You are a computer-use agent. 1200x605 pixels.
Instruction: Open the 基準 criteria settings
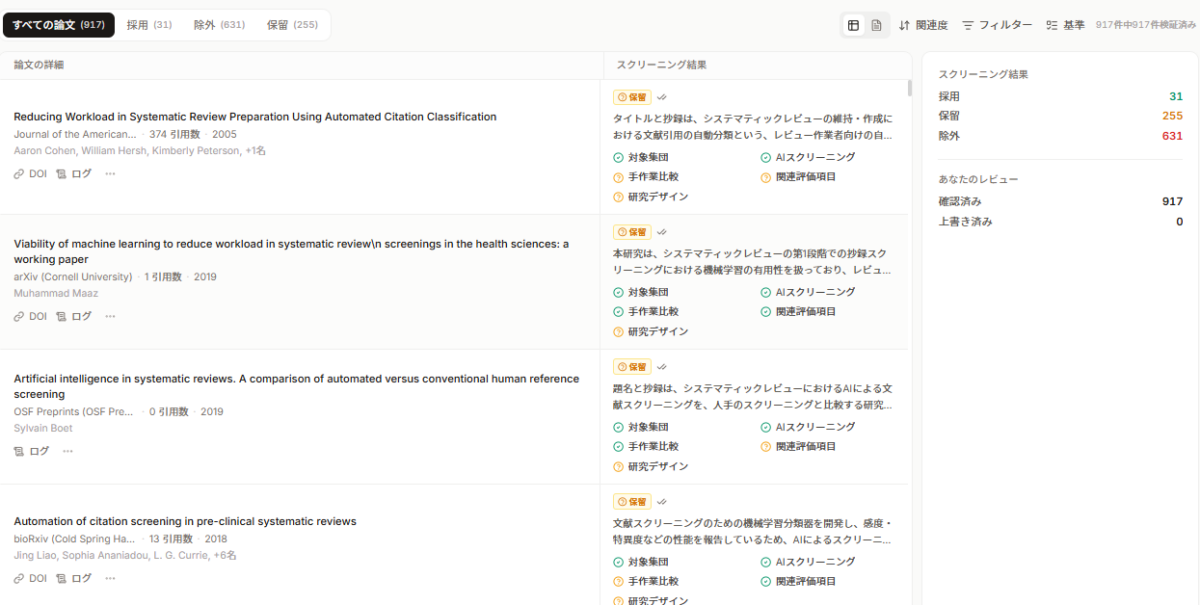point(1065,25)
